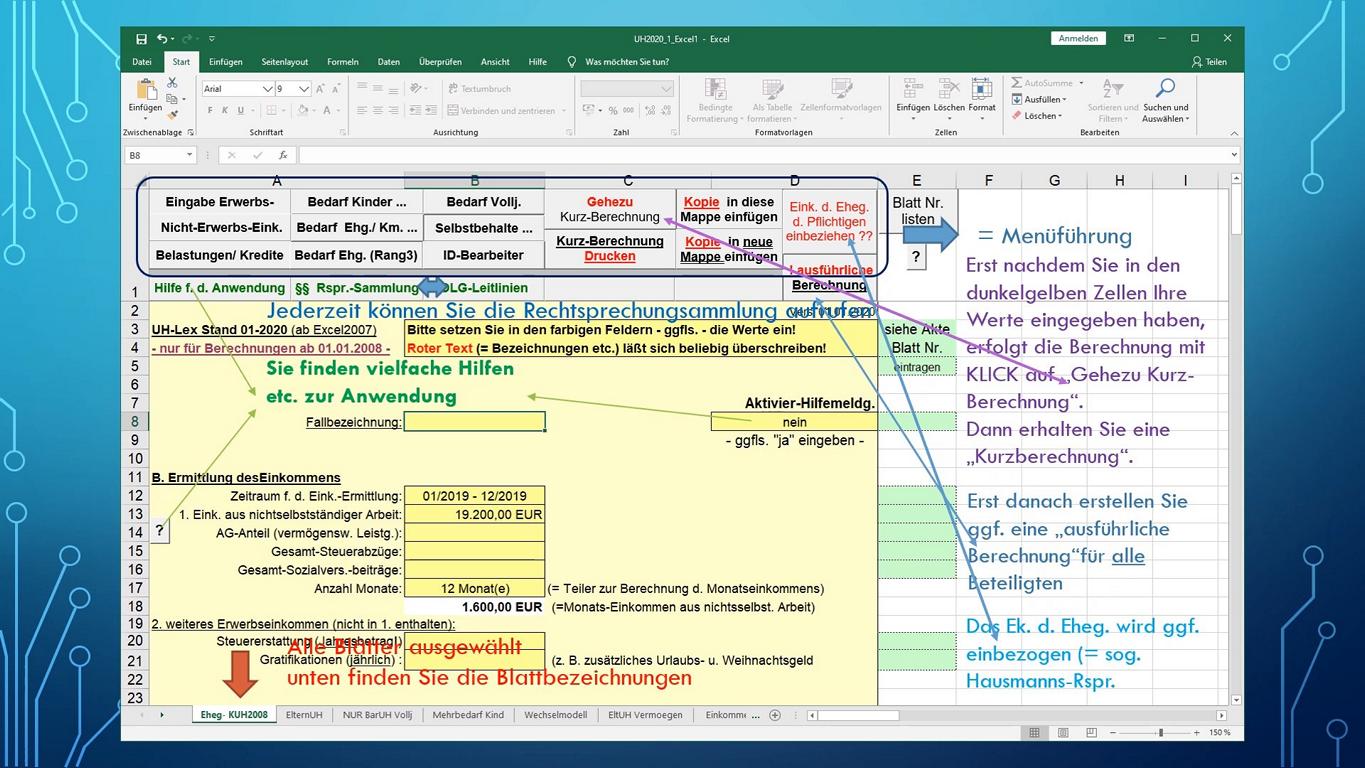The width and height of the screenshot is (1365, 768).
Task: Copy selection using the Kopieren icon
Action: 172,99
